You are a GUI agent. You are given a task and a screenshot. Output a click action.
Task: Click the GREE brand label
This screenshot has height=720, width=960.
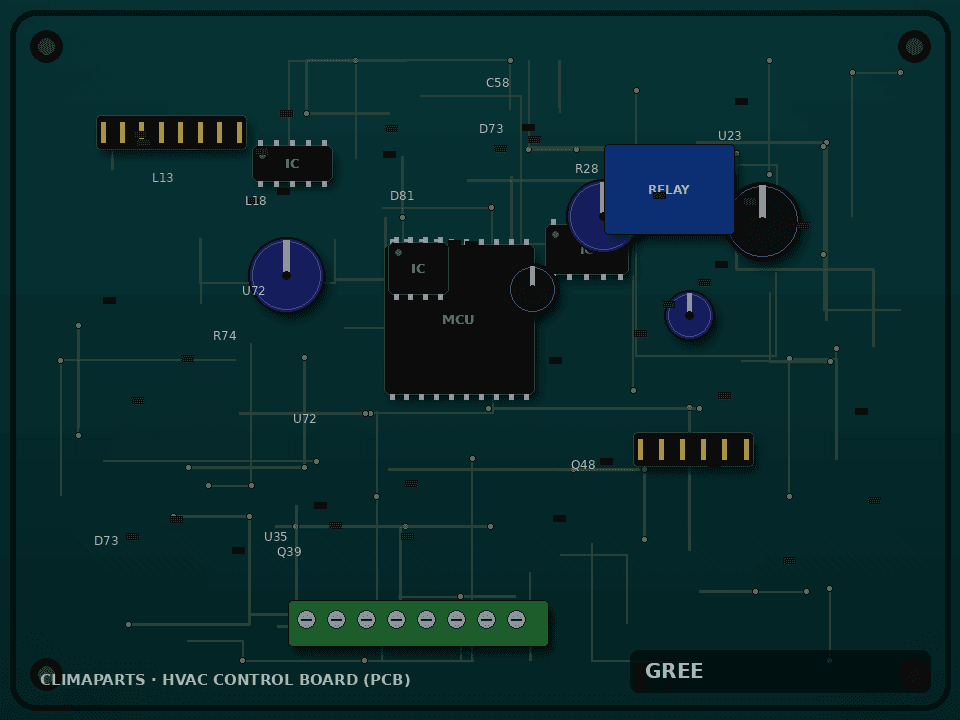tap(674, 671)
